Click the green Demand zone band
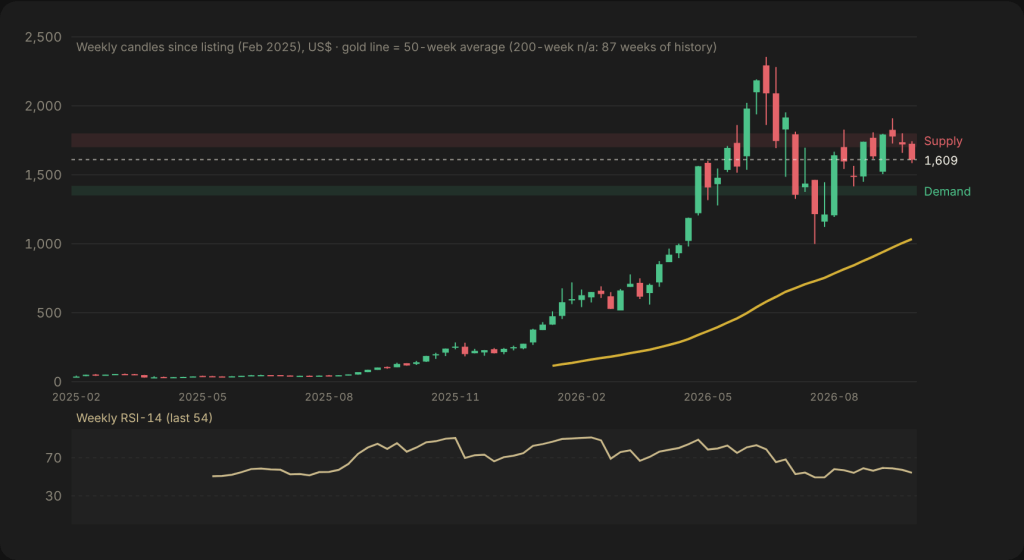The height and width of the screenshot is (560, 1024). click(x=494, y=191)
